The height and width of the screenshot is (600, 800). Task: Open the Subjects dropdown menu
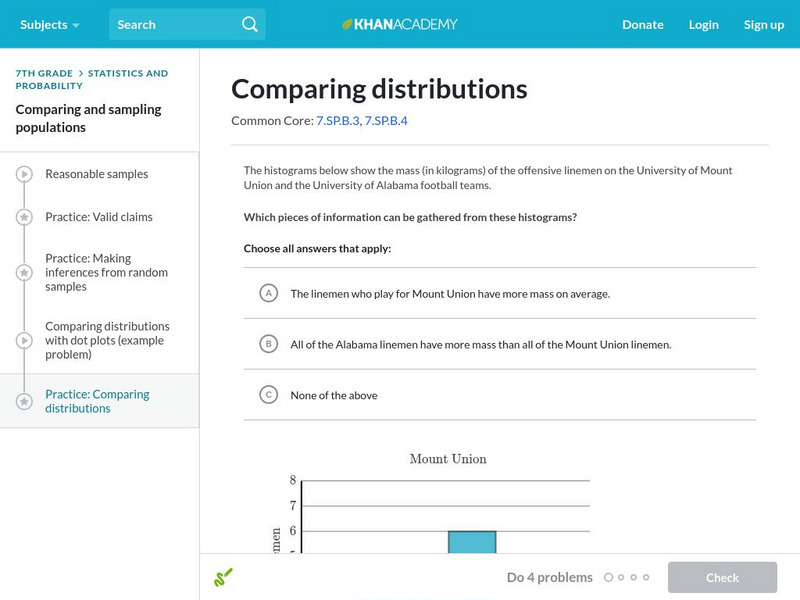[x=49, y=24]
